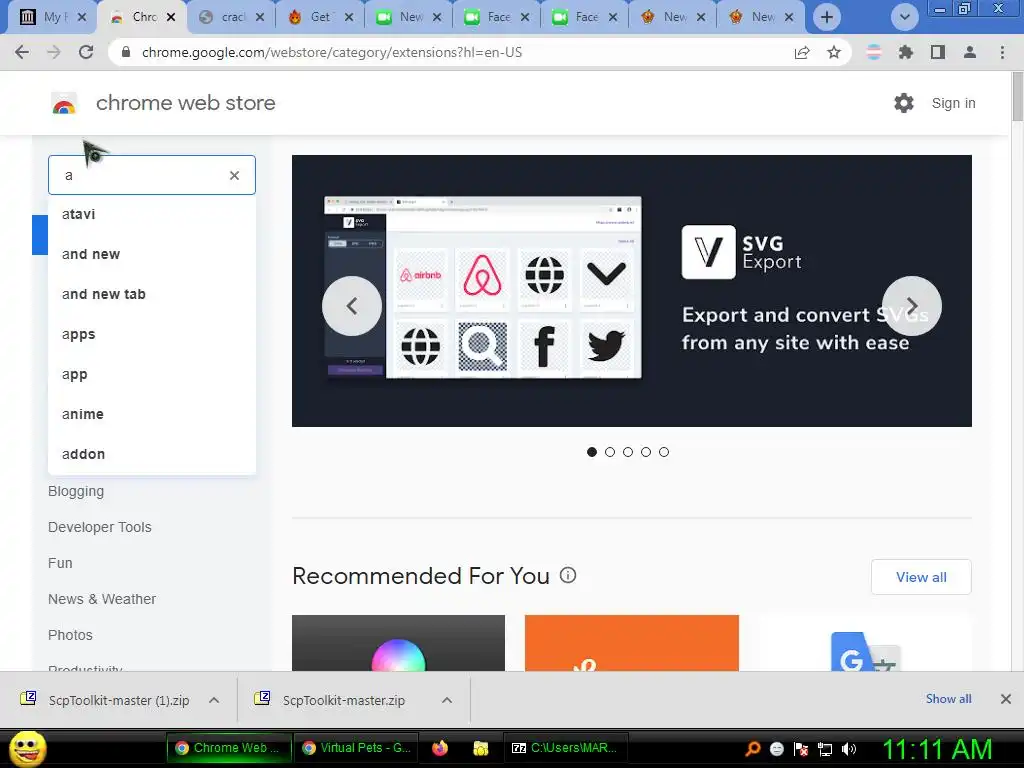1024x768 pixels.
Task: Open the Chrome profile avatar menu
Action: (970, 52)
